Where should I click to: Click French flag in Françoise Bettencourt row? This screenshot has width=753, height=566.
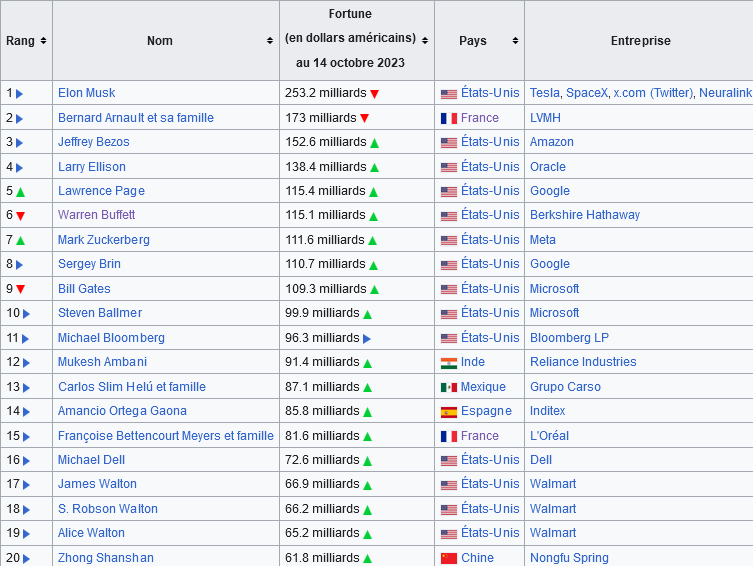point(449,436)
